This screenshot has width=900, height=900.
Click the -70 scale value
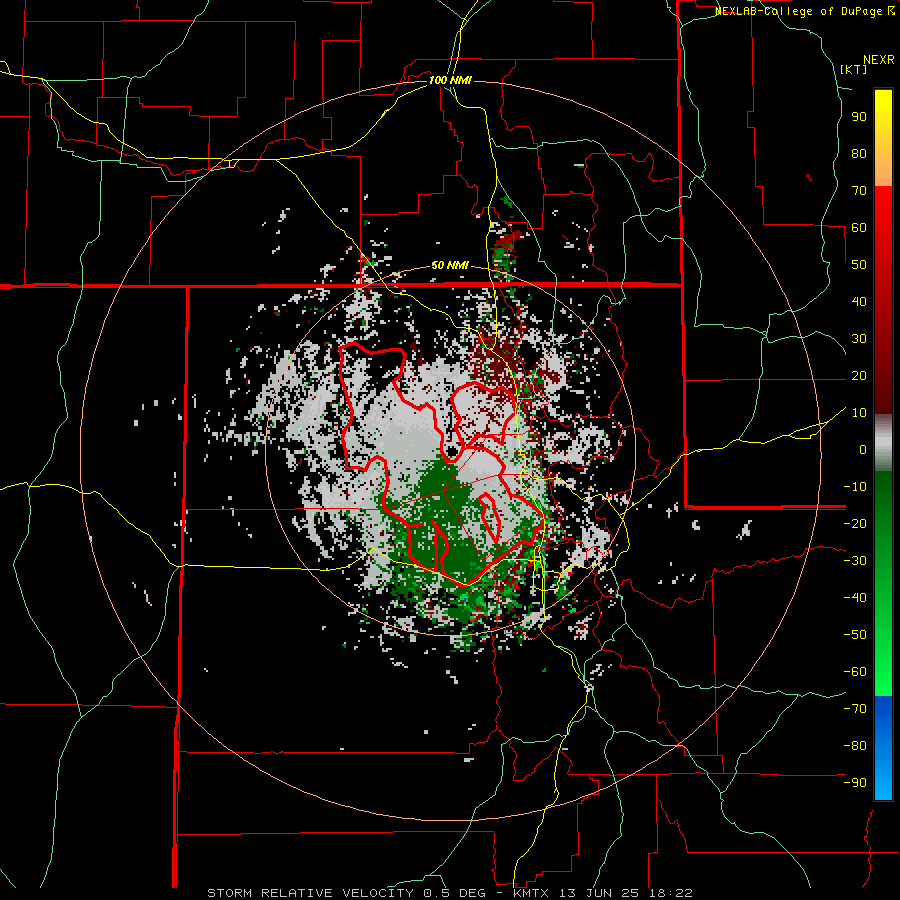point(855,709)
